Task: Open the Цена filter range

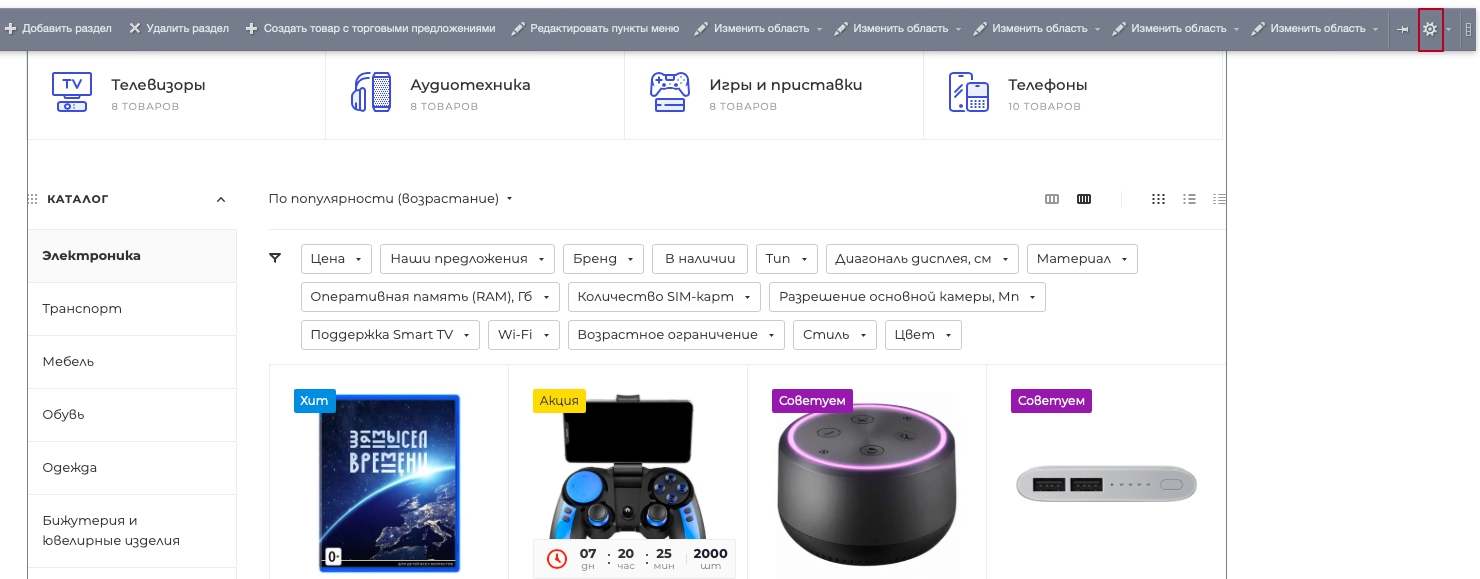Action: [x=336, y=259]
